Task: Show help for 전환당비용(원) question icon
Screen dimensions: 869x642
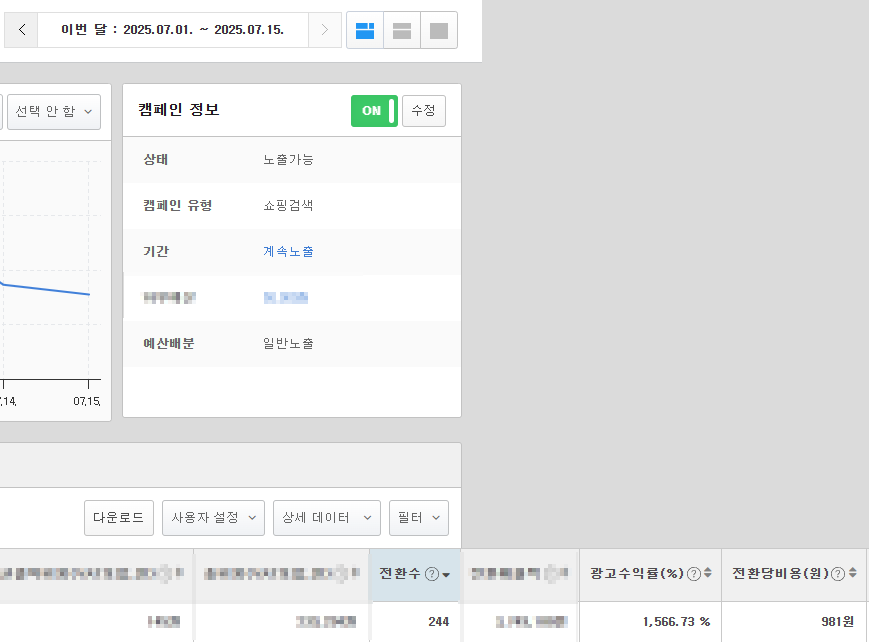Action: pyautogui.click(x=838, y=574)
